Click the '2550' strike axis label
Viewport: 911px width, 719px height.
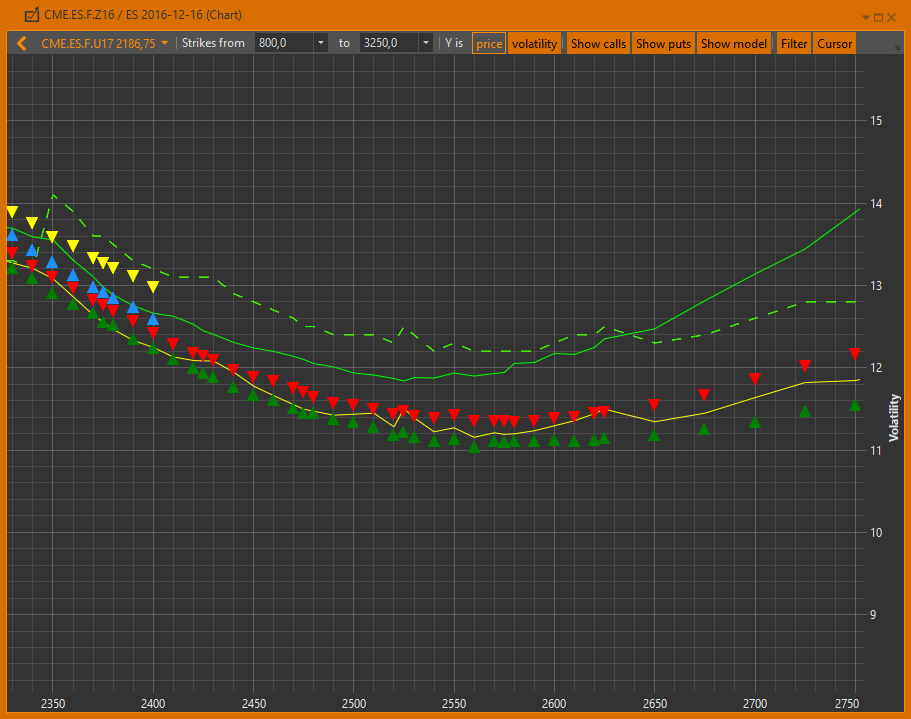coord(454,703)
